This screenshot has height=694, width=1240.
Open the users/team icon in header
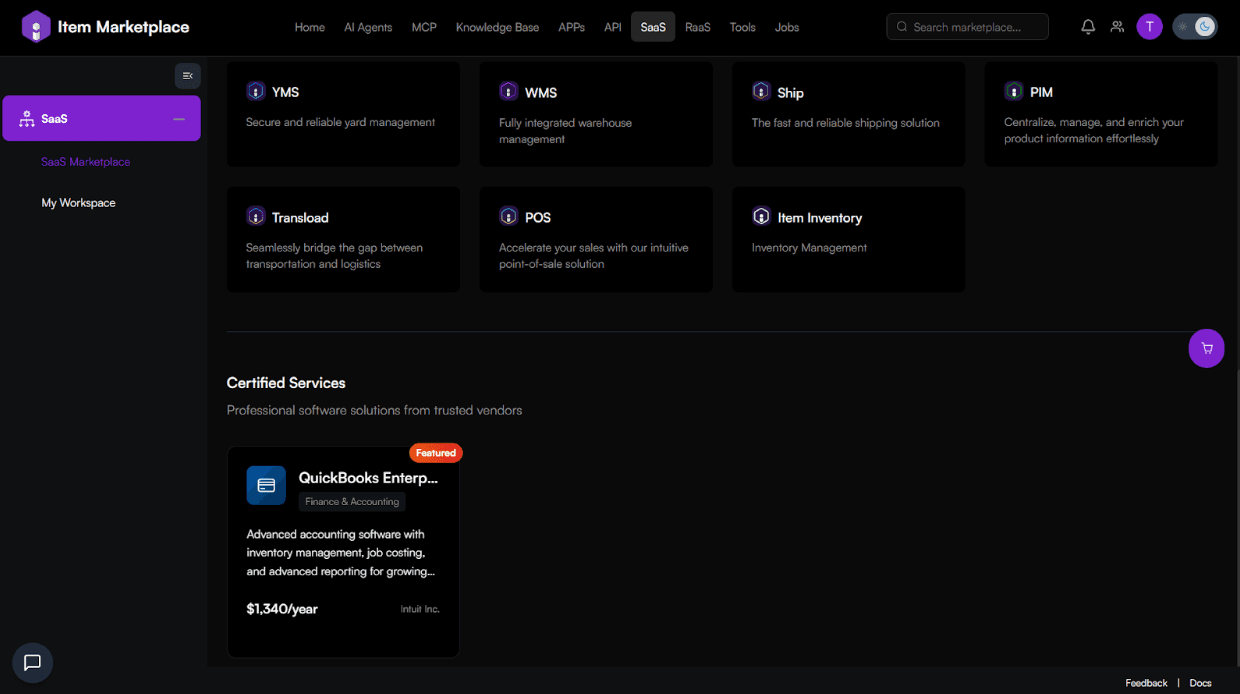pos(1117,27)
